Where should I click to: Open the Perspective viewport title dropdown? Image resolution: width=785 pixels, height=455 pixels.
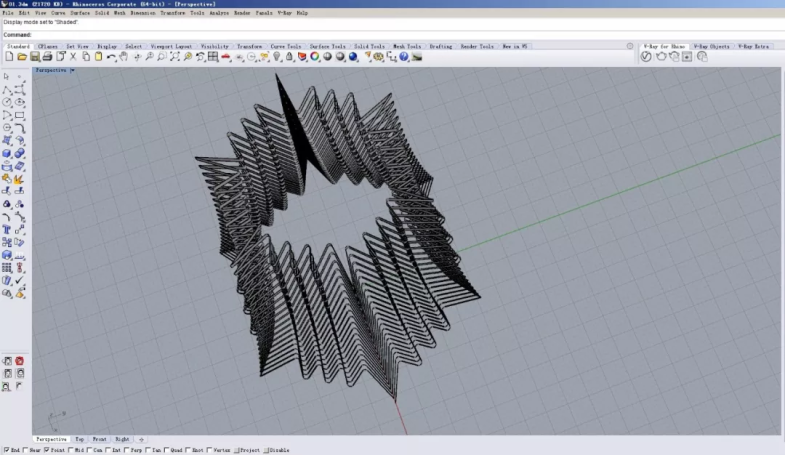(72, 71)
